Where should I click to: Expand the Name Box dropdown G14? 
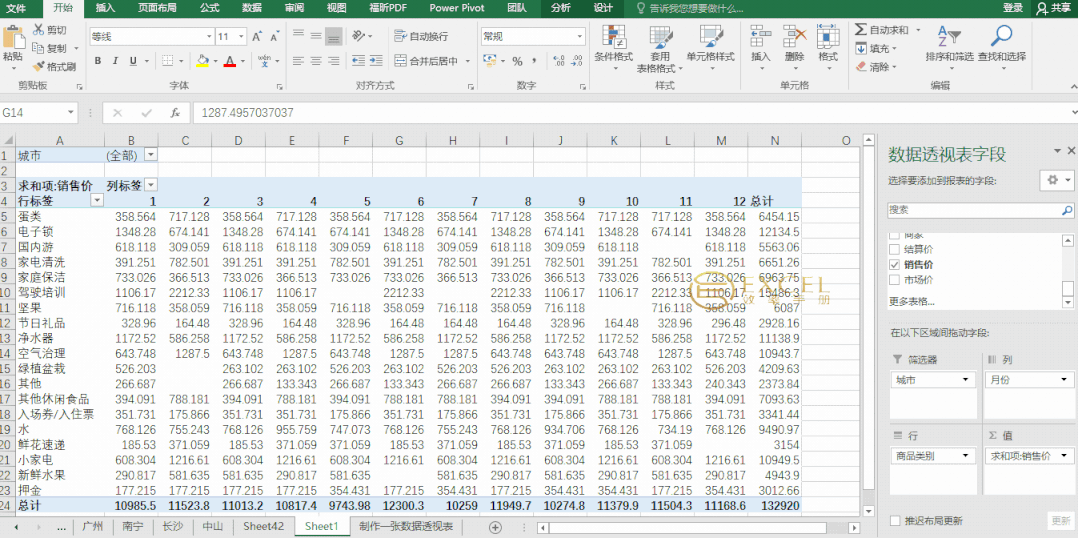coord(72,113)
